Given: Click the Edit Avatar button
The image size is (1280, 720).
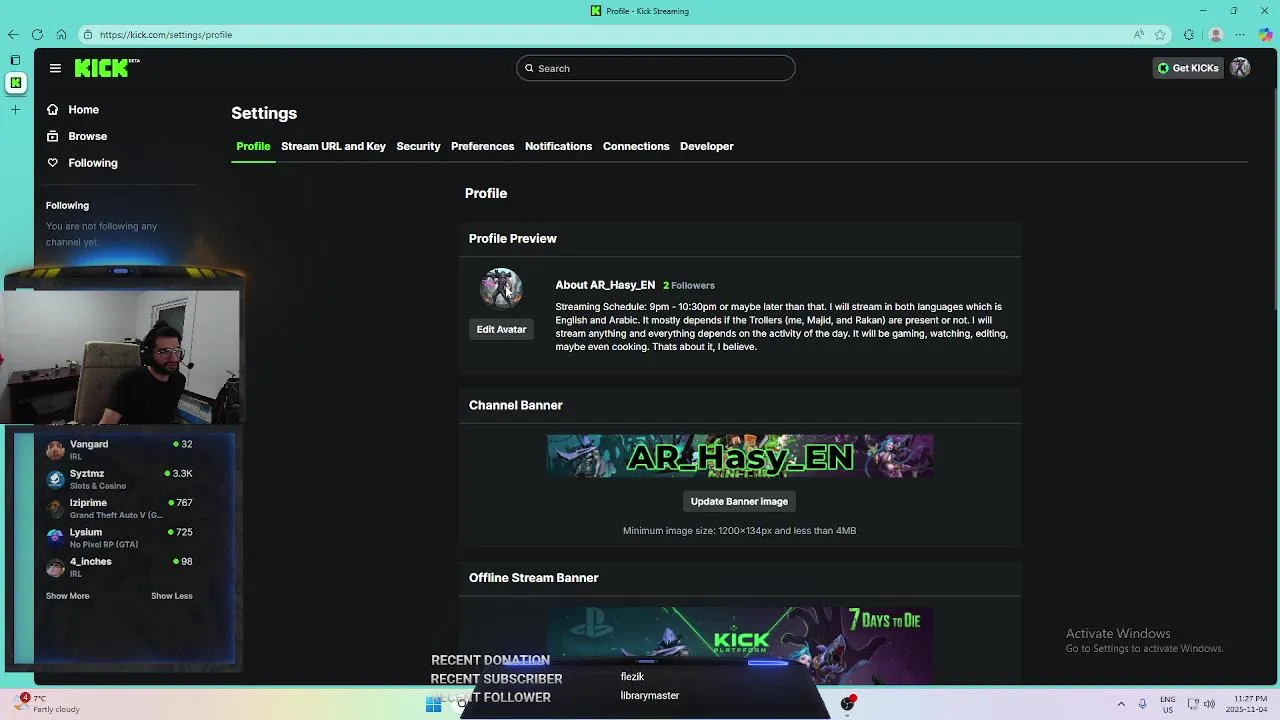Looking at the screenshot, I should click(501, 329).
